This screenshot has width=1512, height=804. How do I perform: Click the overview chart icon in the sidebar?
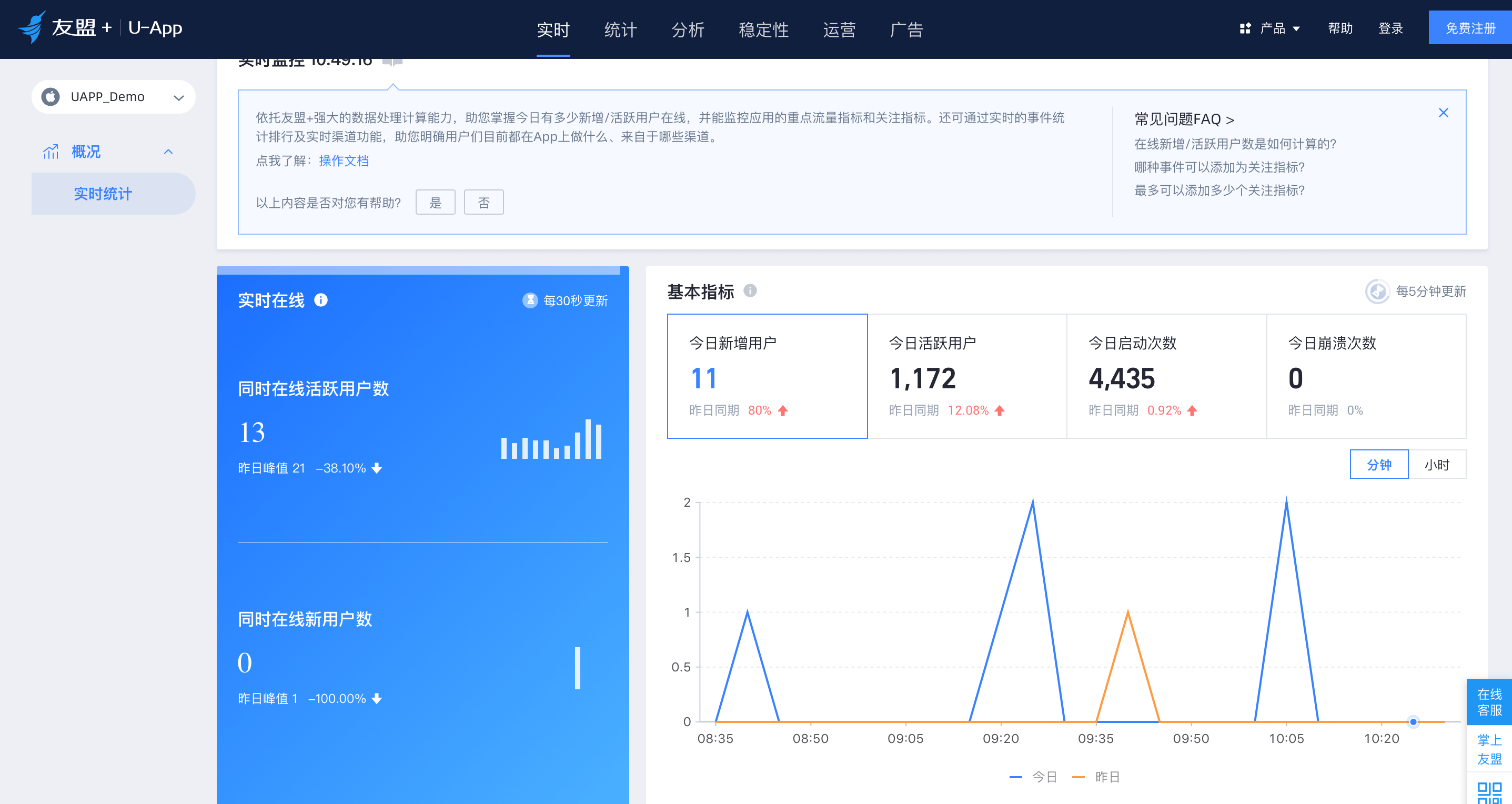[x=51, y=152]
